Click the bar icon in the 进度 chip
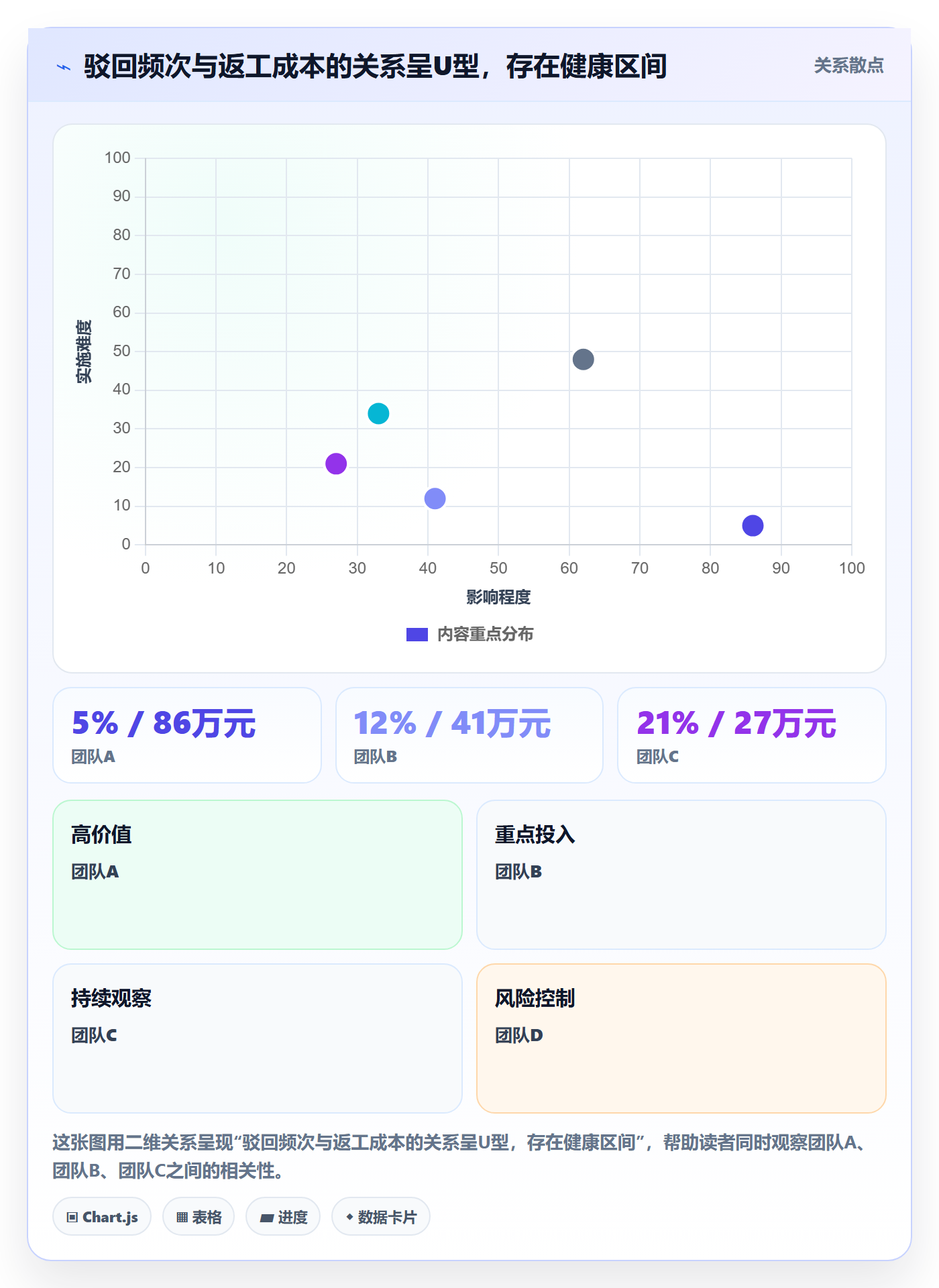The width and height of the screenshot is (939, 1288). tap(267, 1218)
